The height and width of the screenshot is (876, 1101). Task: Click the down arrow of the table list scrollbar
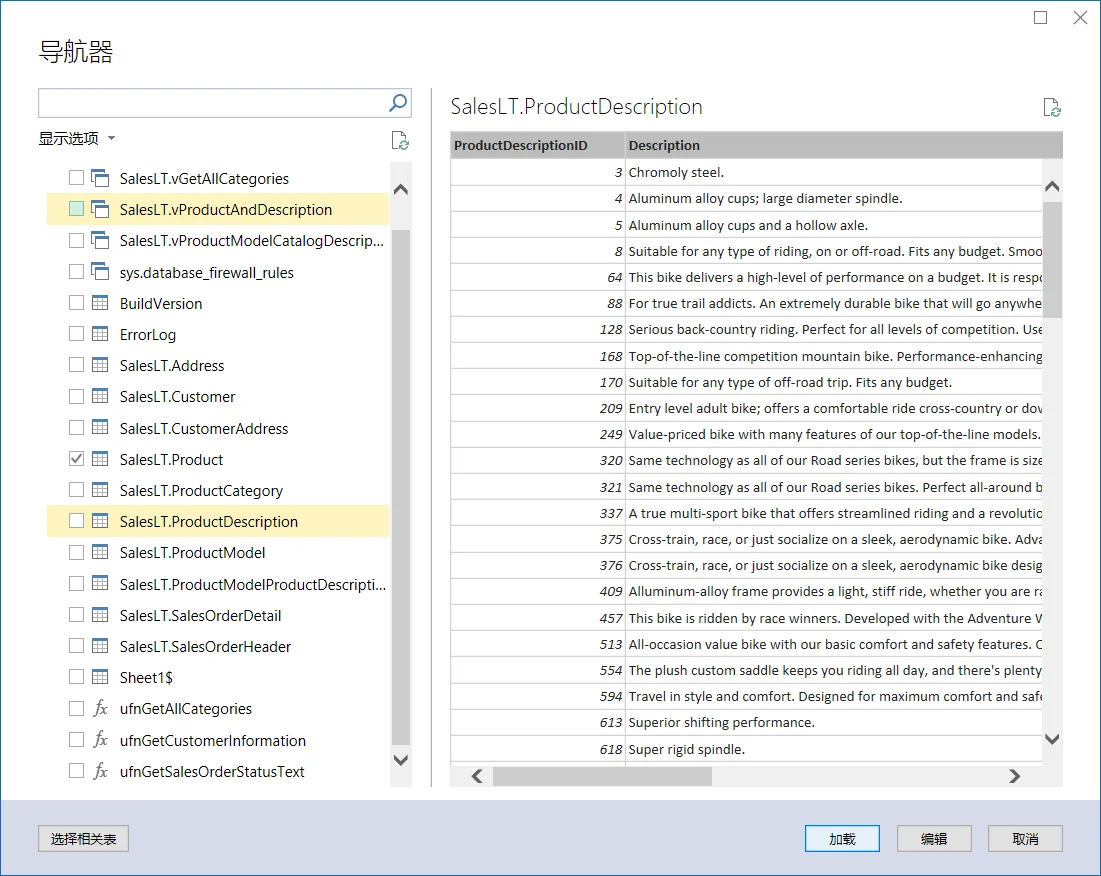pyautogui.click(x=401, y=759)
